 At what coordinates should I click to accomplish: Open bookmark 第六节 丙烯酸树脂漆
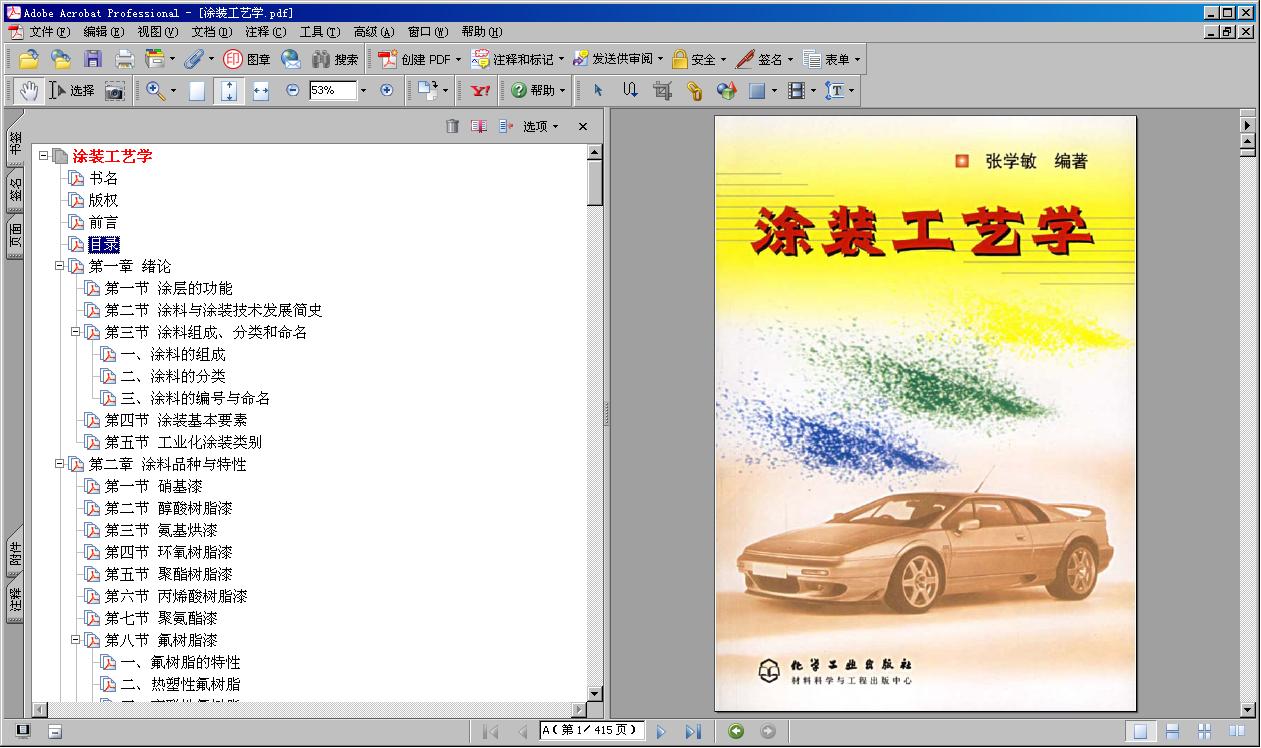[176, 596]
